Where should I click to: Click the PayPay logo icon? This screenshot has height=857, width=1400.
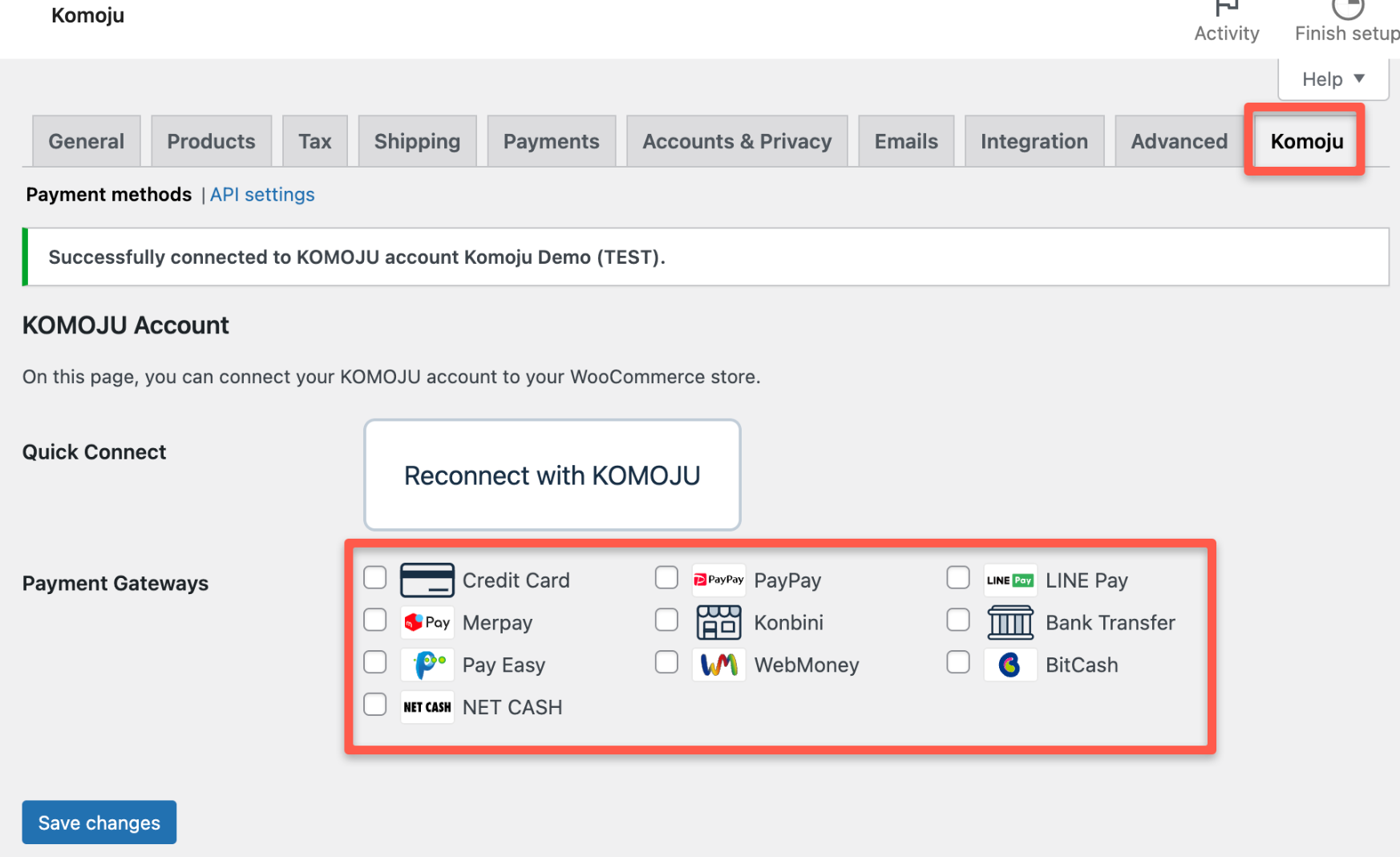click(x=718, y=580)
